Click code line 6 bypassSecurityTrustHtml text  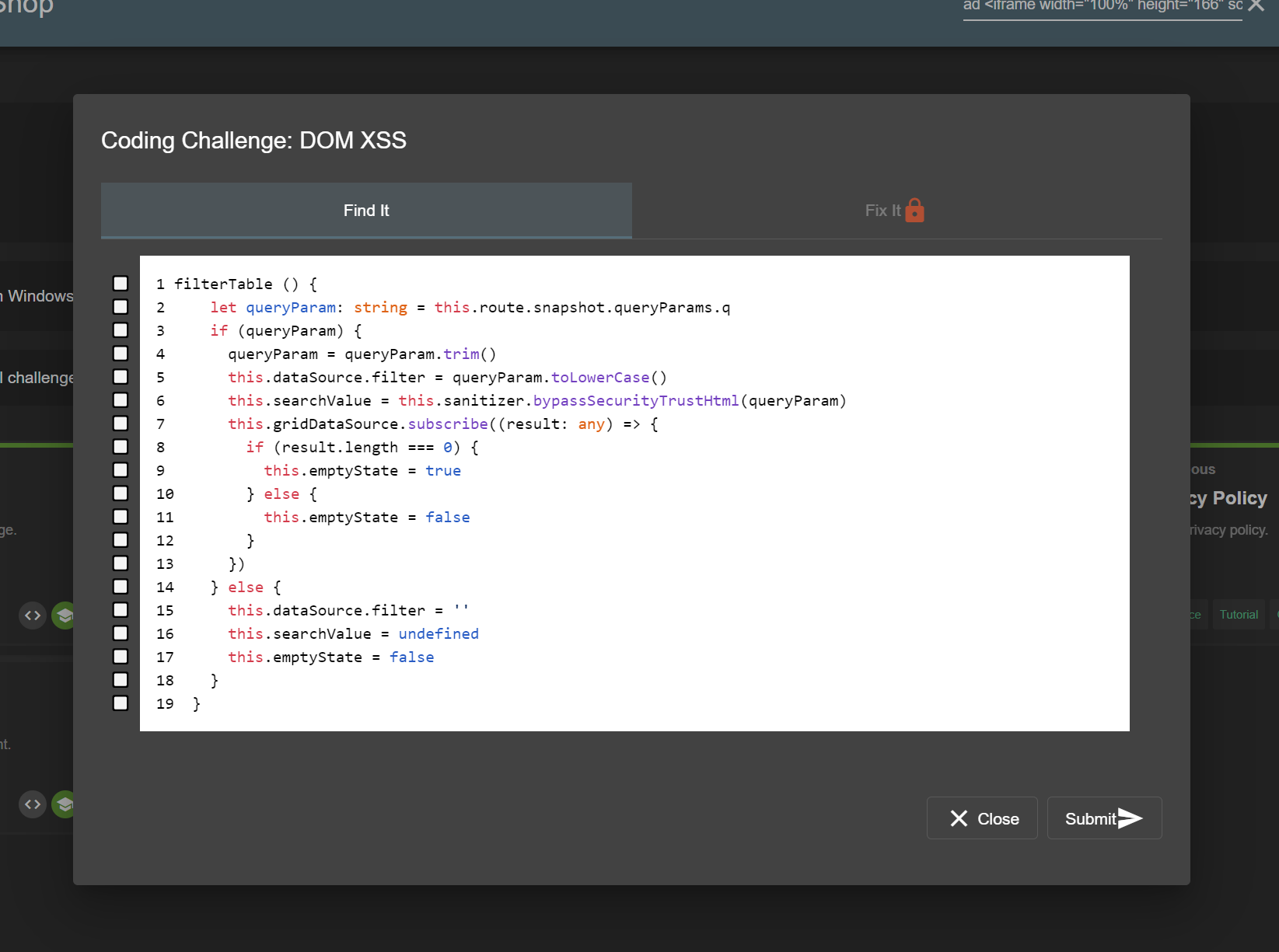[636, 400]
